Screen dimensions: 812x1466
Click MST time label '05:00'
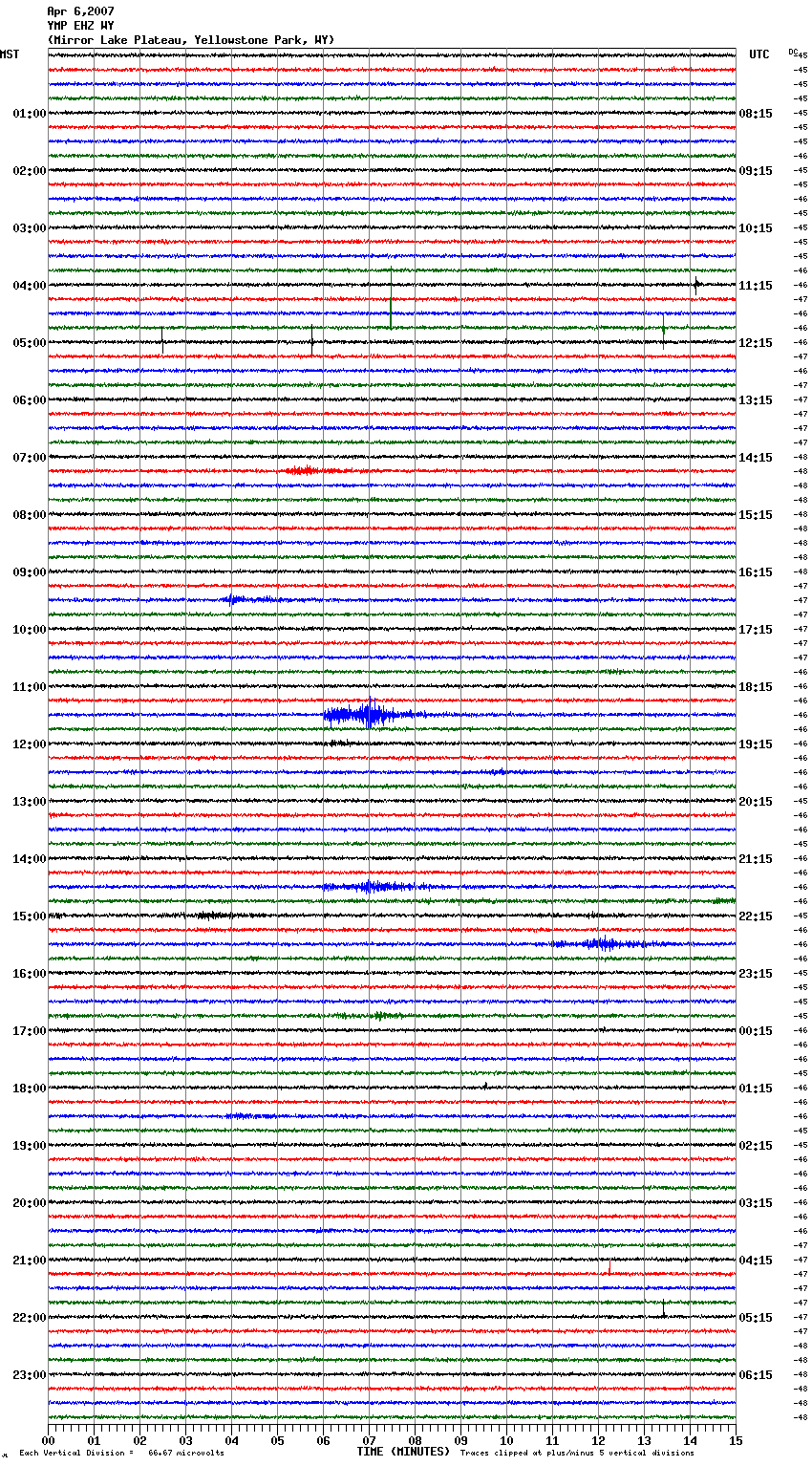click(30, 343)
